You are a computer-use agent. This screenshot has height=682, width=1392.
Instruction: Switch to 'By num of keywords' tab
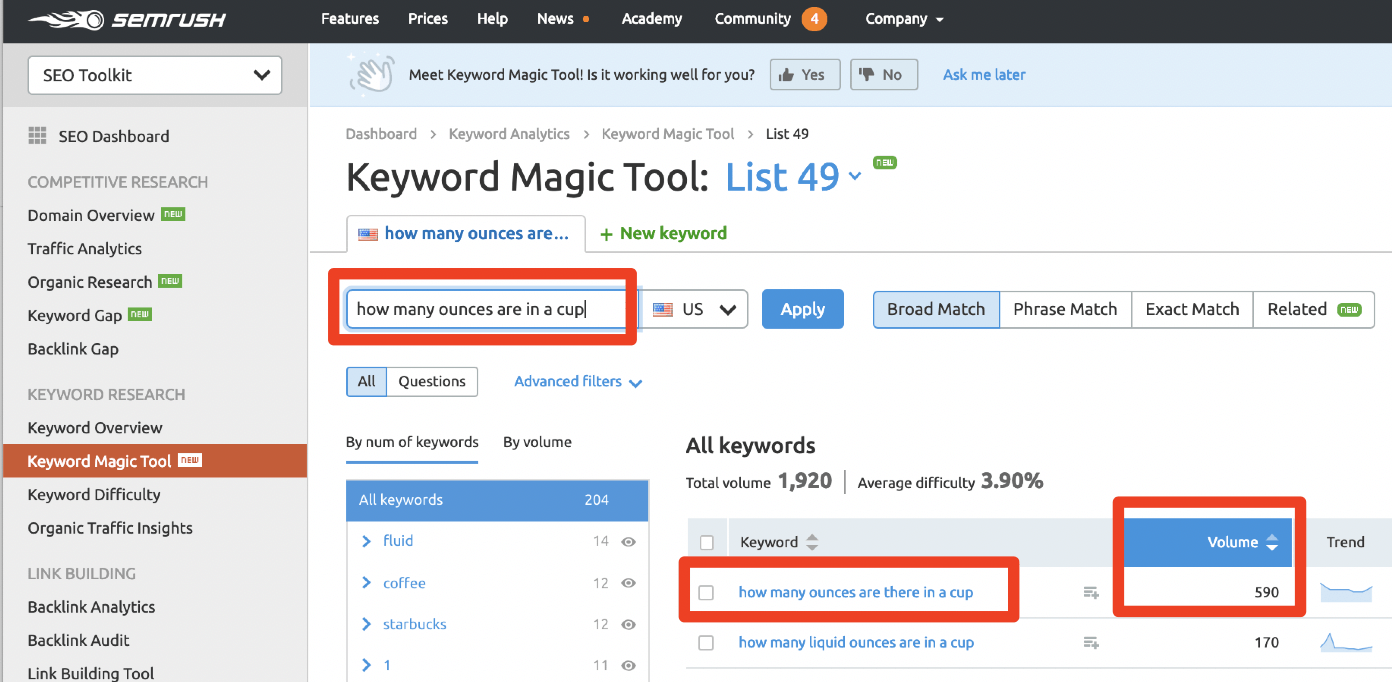[412, 442]
